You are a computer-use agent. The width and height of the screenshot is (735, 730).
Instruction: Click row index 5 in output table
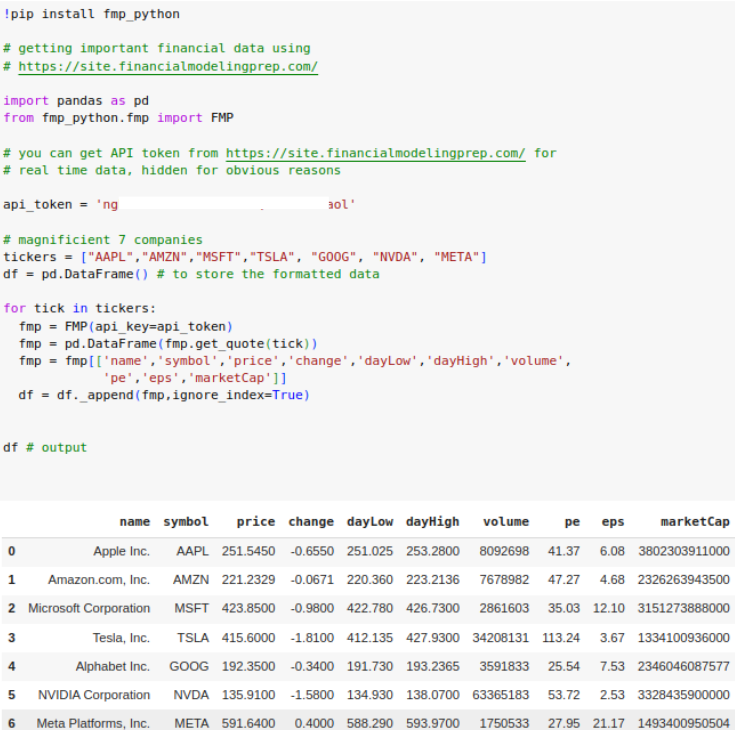pyautogui.click(x=12, y=695)
